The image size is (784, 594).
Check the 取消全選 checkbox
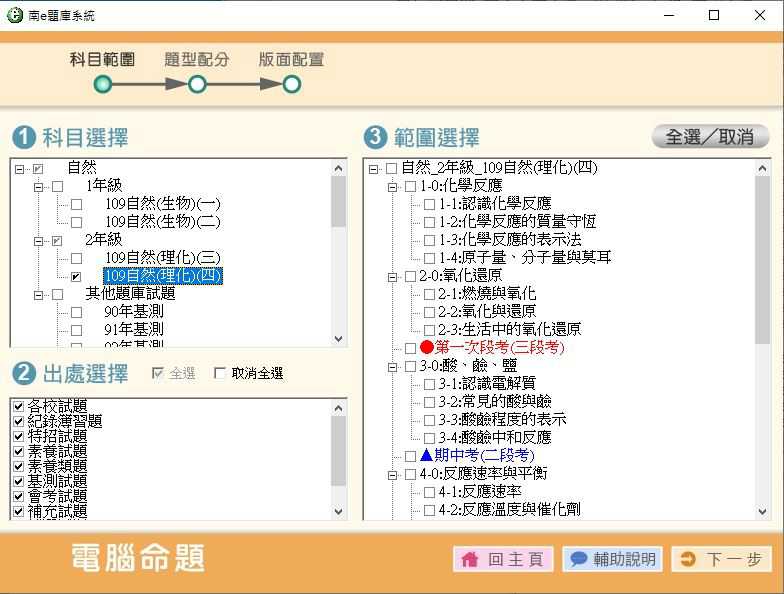(x=220, y=373)
